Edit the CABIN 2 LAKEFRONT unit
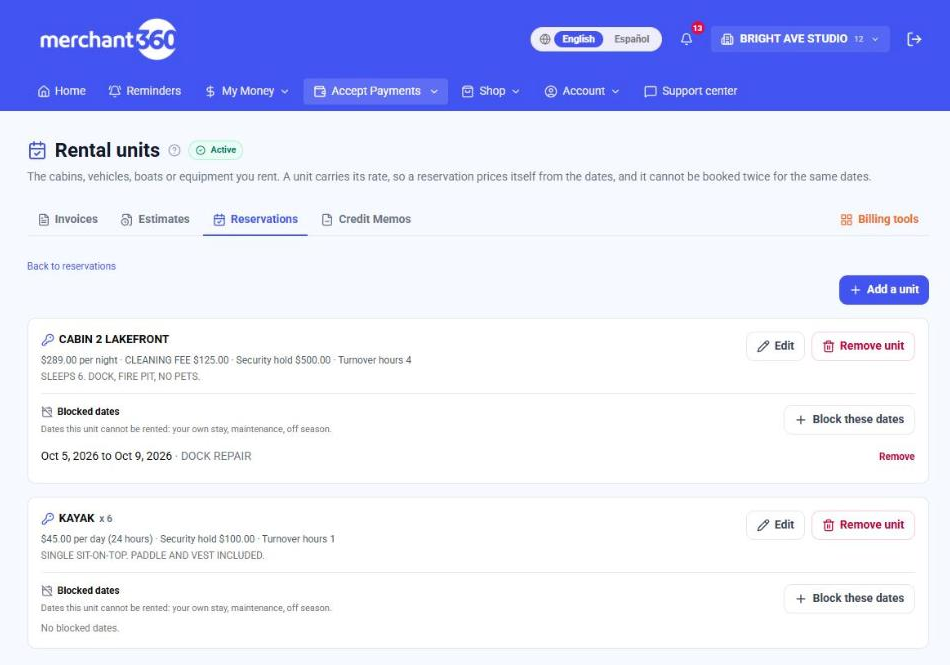 pos(775,346)
